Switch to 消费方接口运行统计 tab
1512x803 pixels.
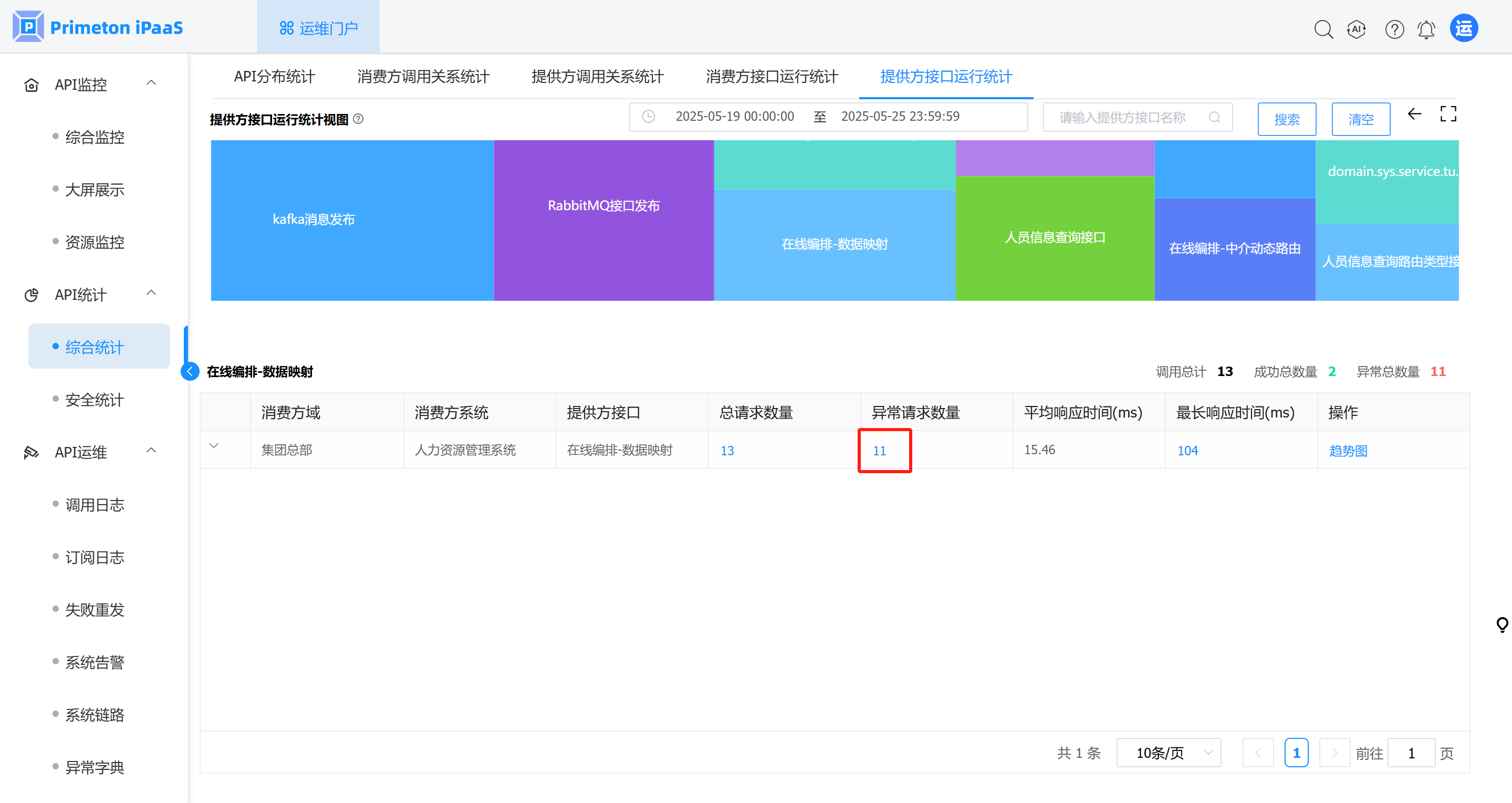tap(771, 76)
